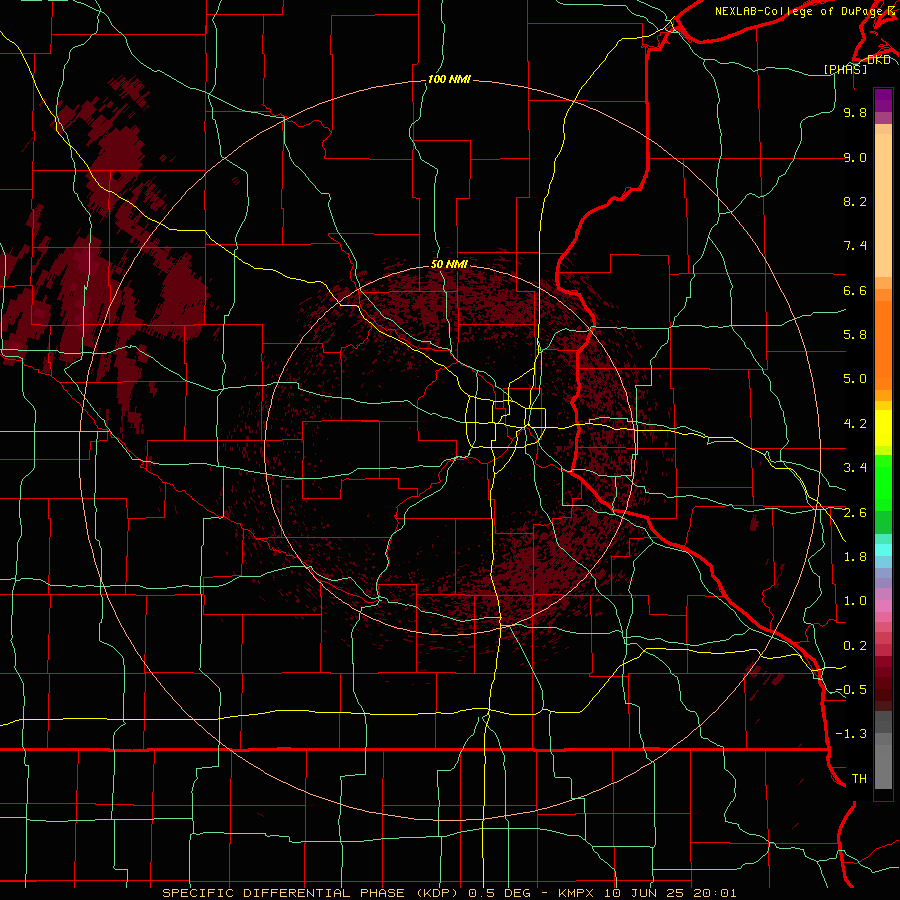The width and height of the screenshot is (900, 900).
Task: Click the 9.8 value on color scale
Action: [855, 112]
